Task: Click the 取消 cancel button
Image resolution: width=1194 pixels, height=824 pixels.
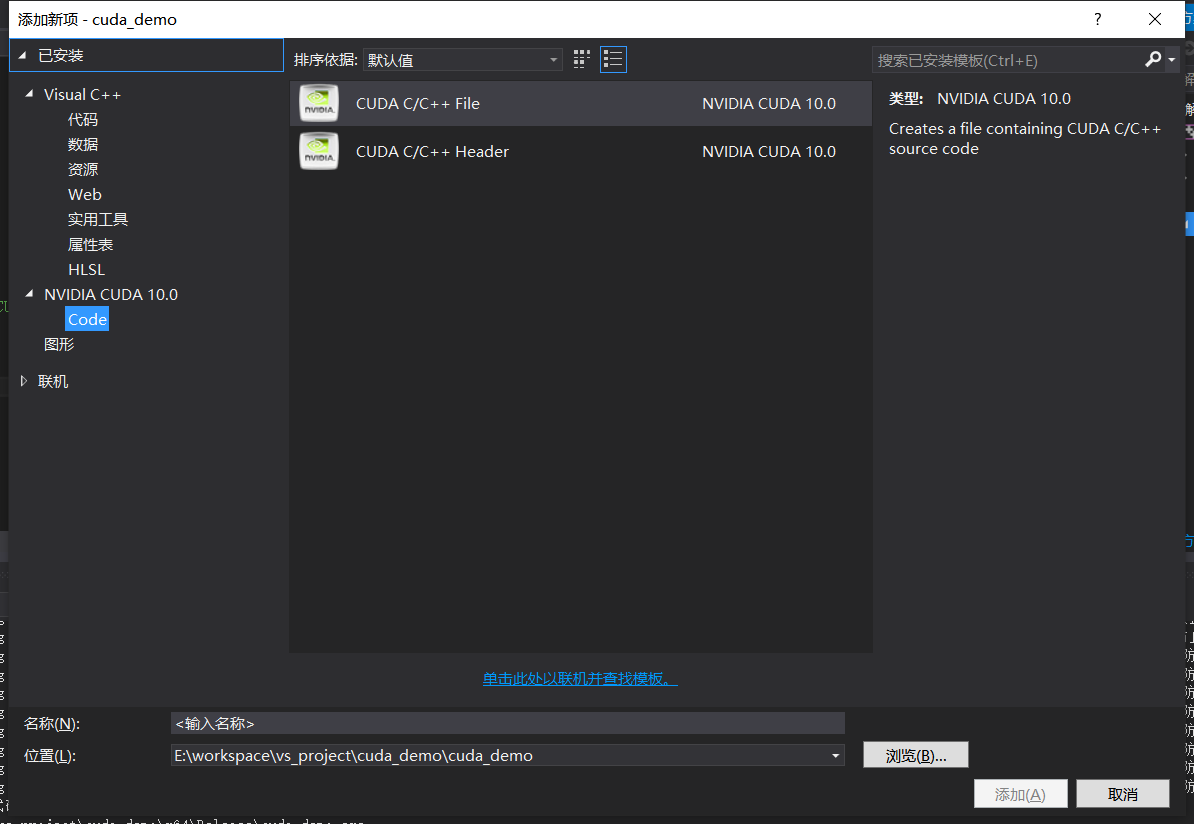Action: pyautogui.click(x=1122, y=794)
